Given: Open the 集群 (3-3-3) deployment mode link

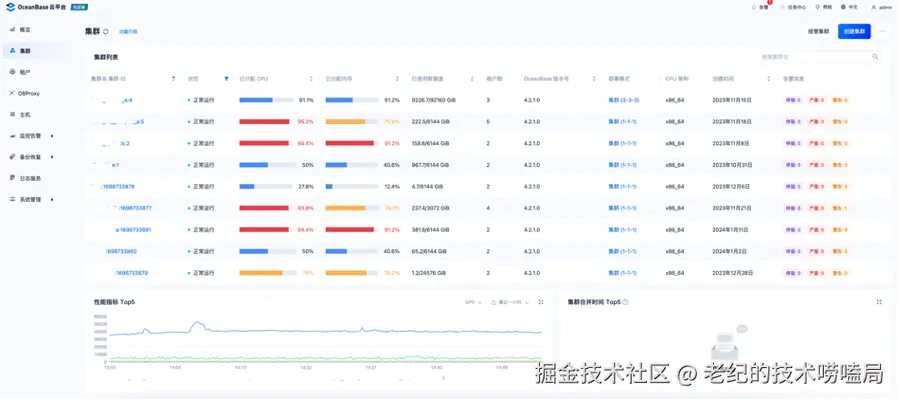Looking at the screenshot, I should click(x=623, y=100).
